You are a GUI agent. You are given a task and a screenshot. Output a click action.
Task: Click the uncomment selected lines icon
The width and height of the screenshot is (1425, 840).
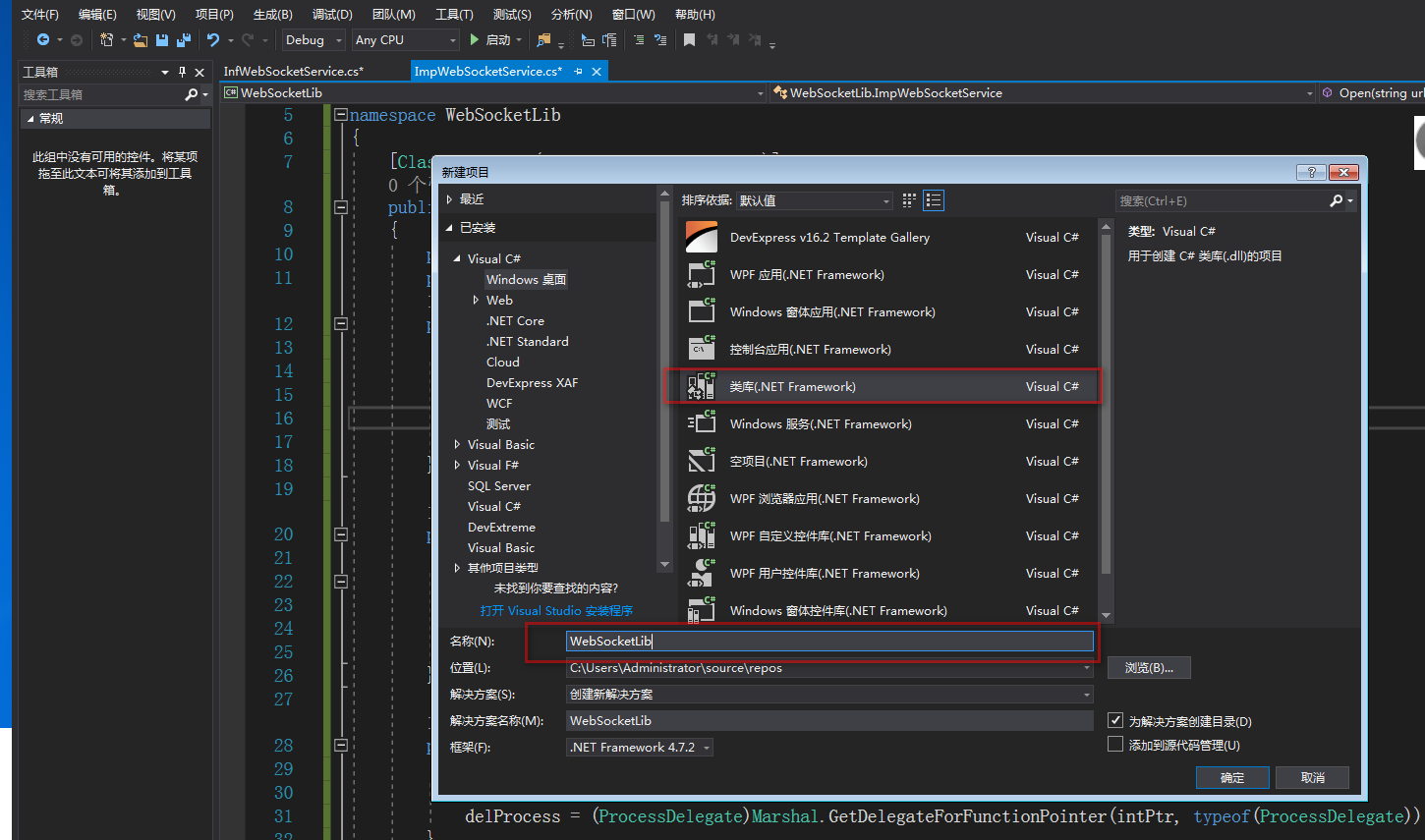pyautogui.click(x=660, y=40)
